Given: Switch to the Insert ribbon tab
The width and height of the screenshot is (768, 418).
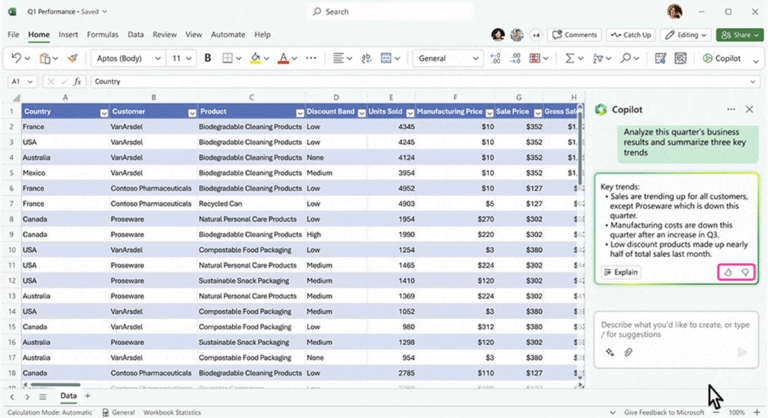Looking at the screenshot, I should (68, 34).
